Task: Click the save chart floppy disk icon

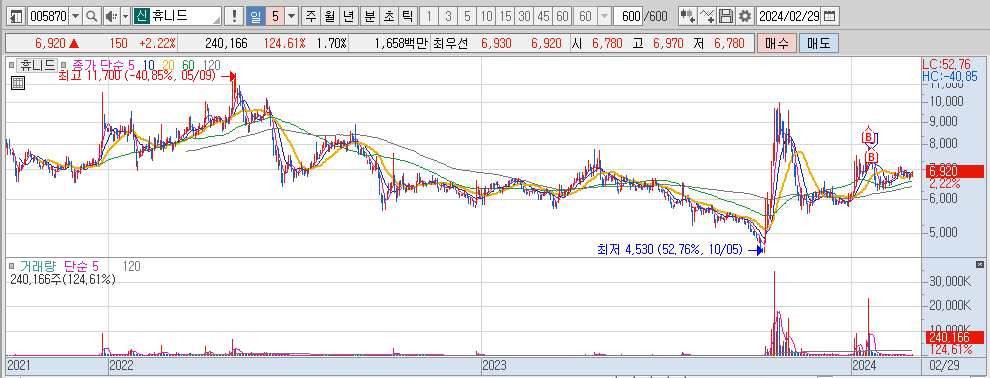Action: 727,16
